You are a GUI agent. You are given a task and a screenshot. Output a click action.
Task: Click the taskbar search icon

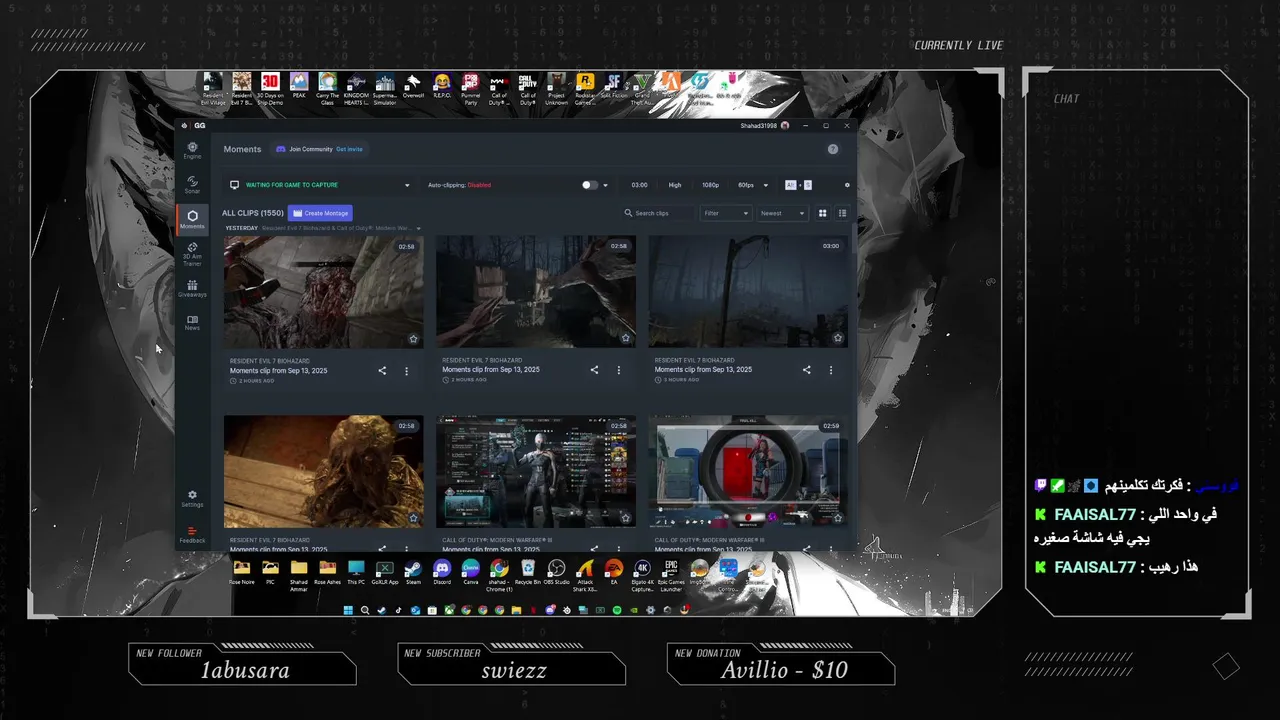pyautogui.click(x=365, y=610)
